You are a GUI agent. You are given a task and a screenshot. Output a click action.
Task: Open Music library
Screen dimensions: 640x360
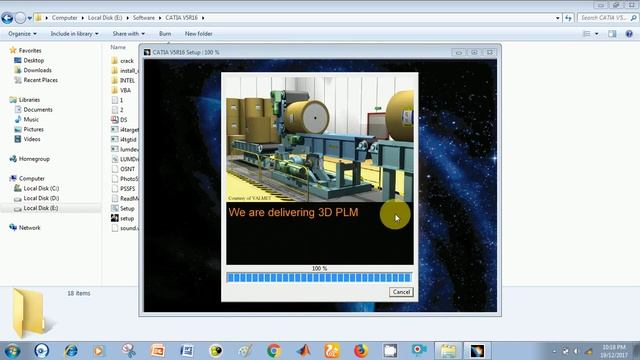(31, 119)
